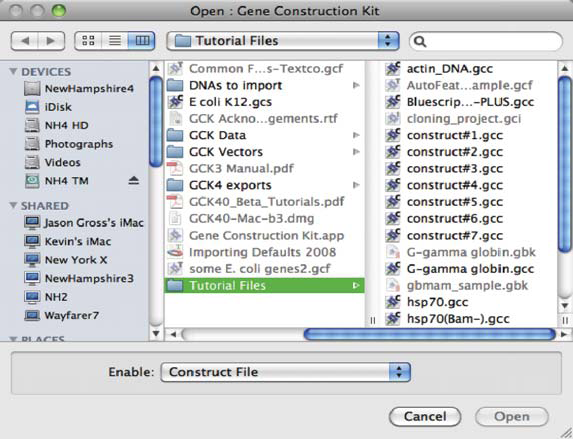Click the sidebar scroll up arrow
The width and height of the screenshot is (573, 439).
[156, 68]
